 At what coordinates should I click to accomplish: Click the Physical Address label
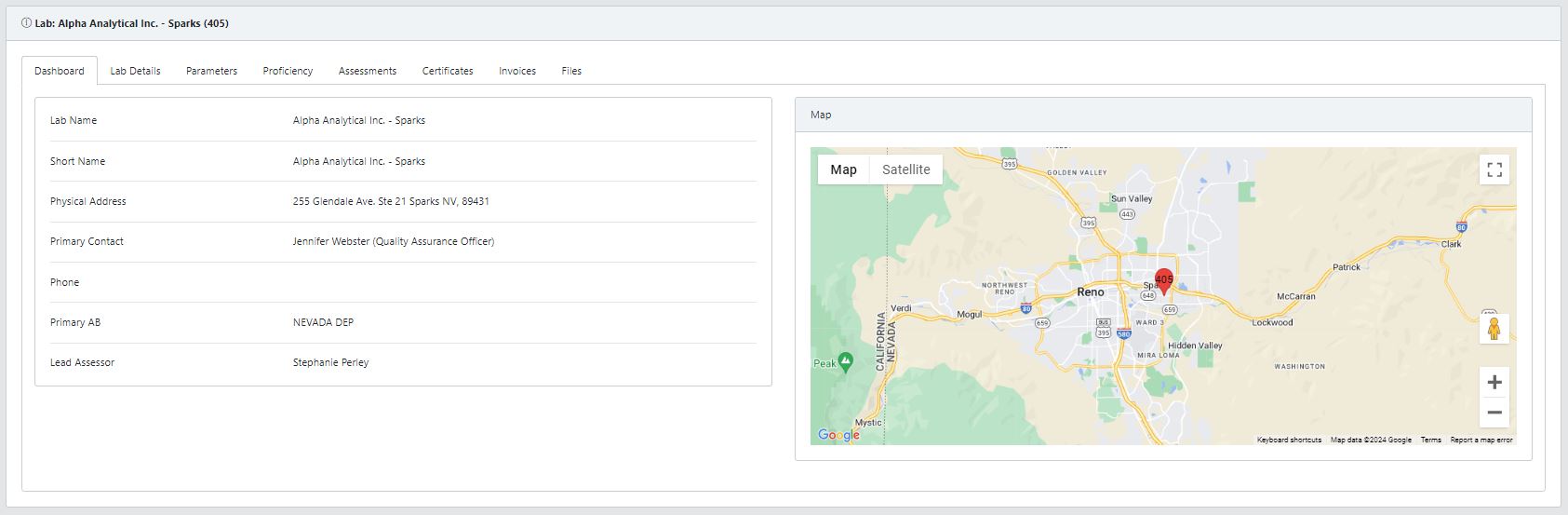[x=87, y=201]
